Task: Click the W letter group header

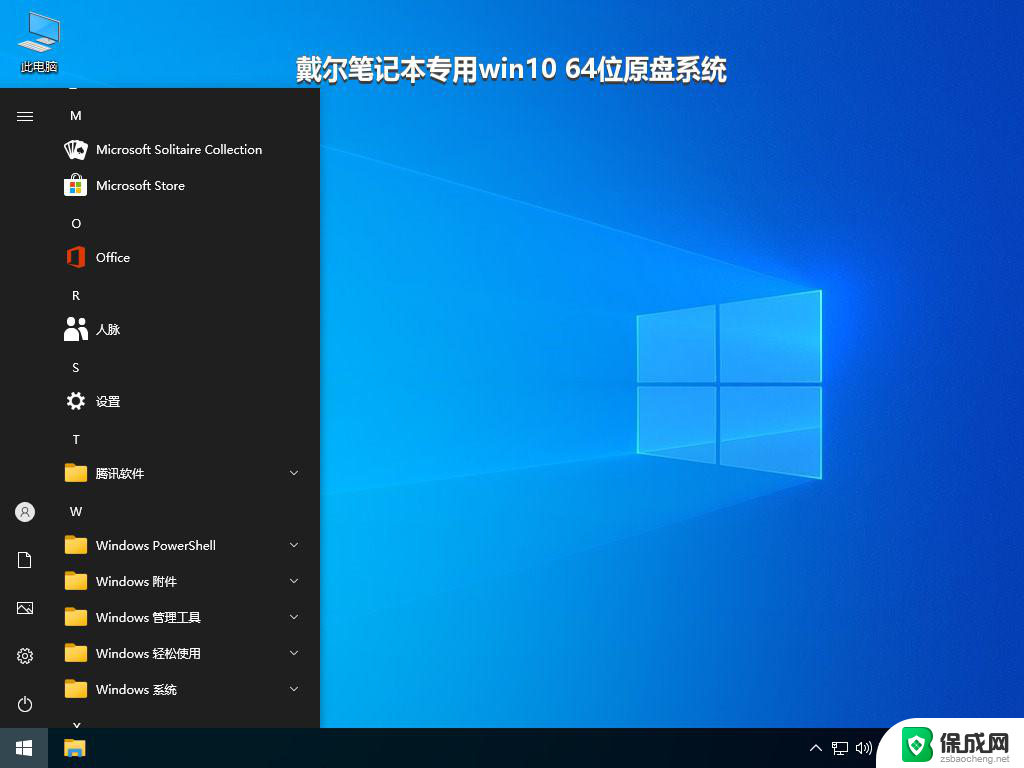Action: [x=76, y=511]
